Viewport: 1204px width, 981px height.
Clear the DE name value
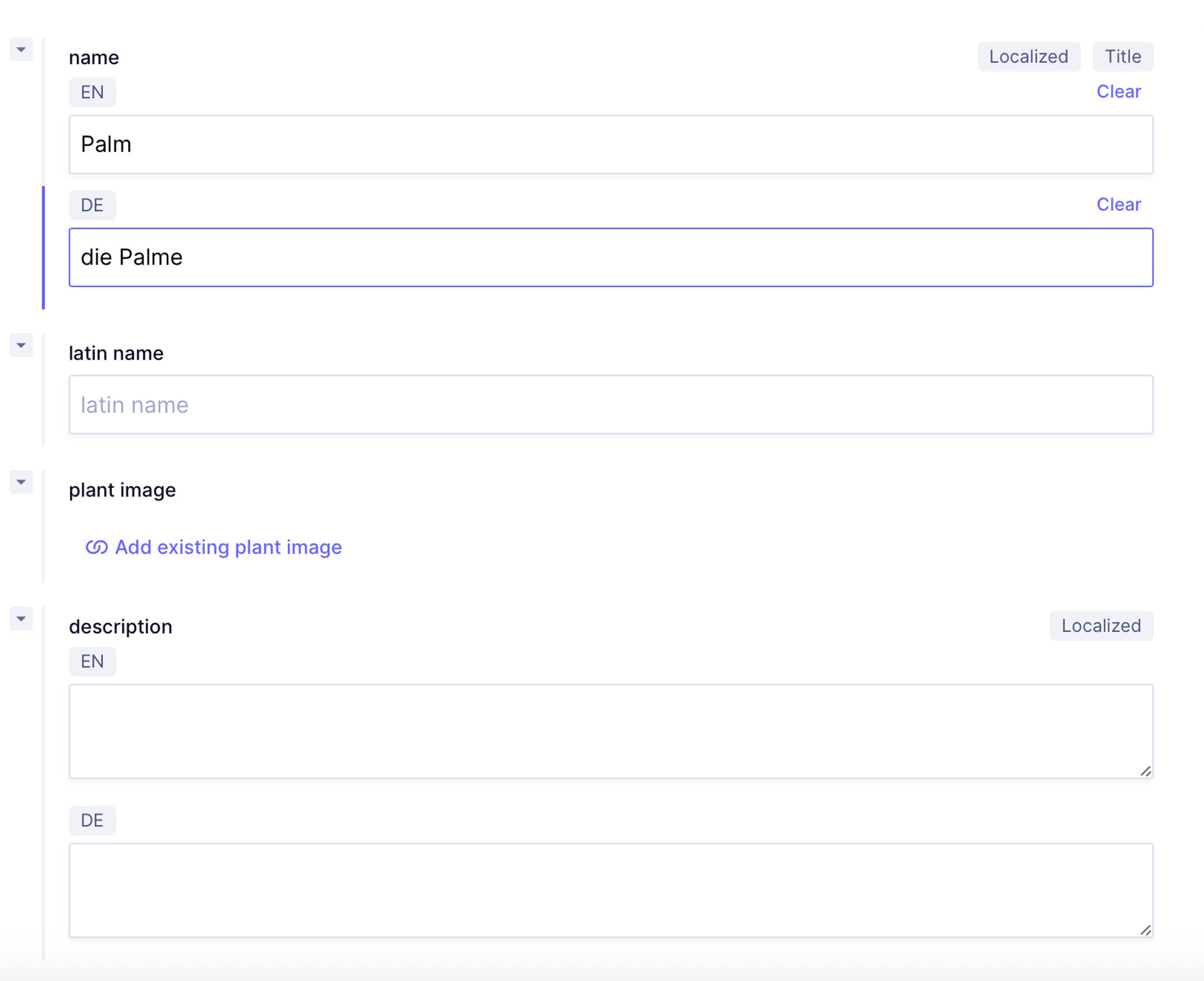pos(1118,205)
